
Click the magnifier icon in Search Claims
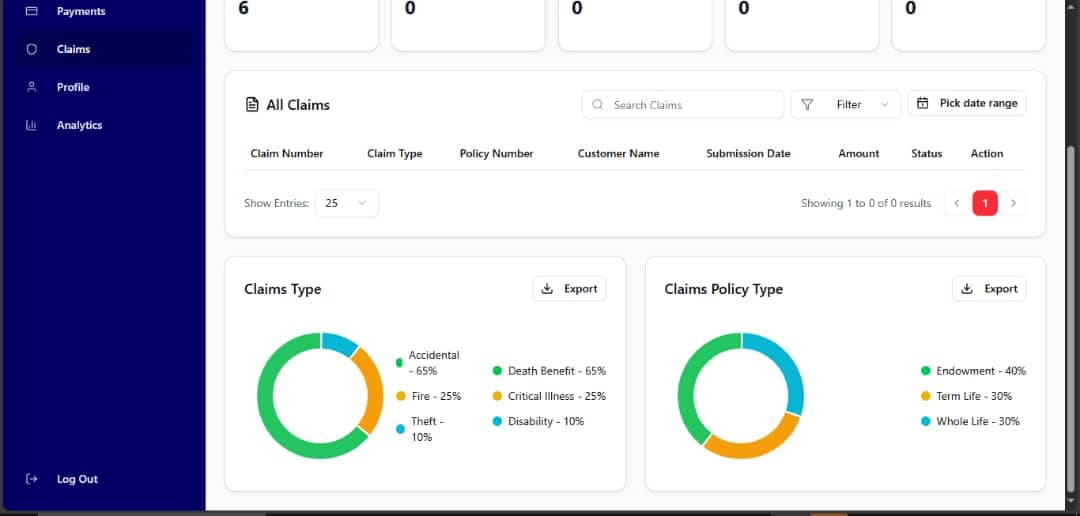click(598, 104)
